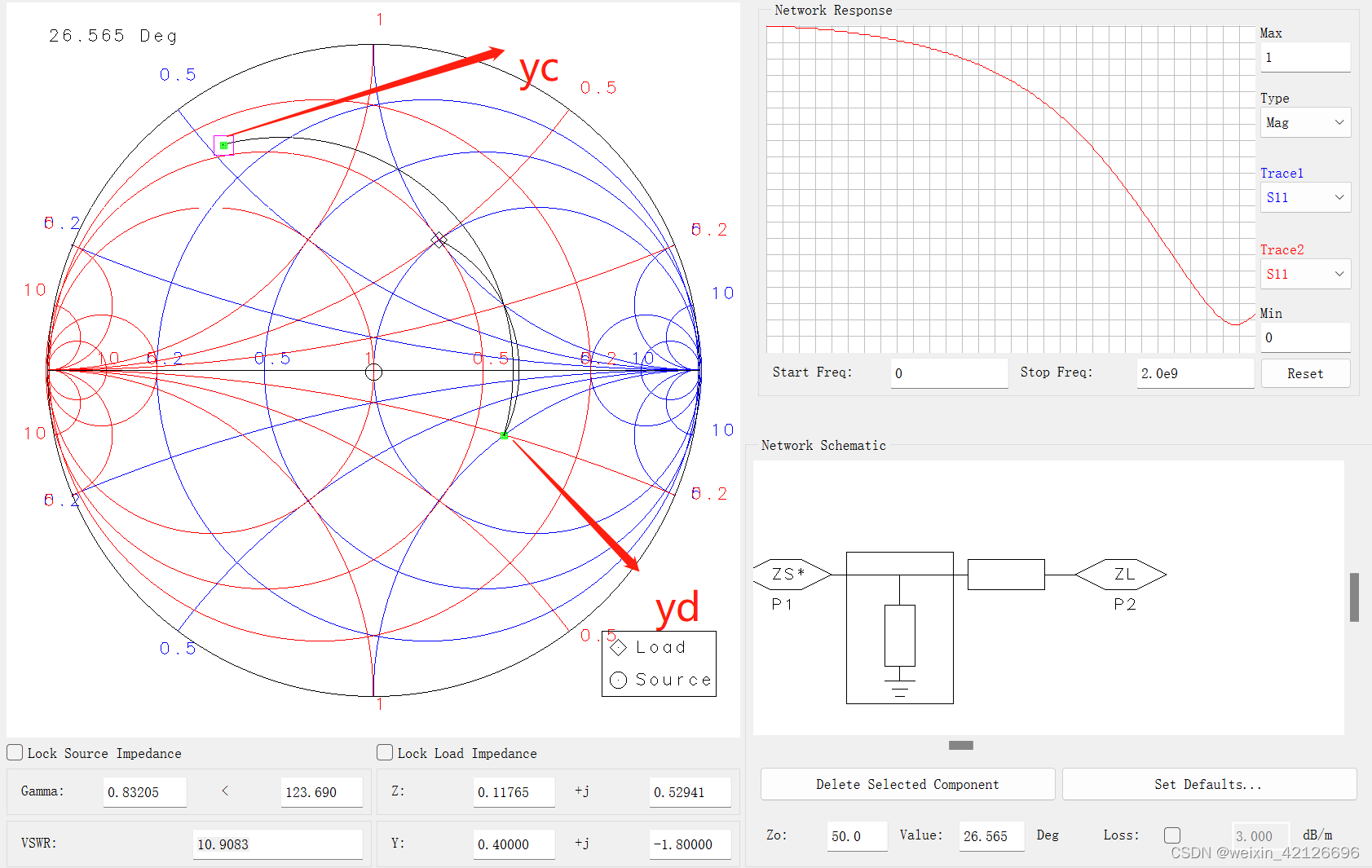1372x868 pixels.
Task: Click the Y imaginary field -1.80000
Action: [690, 844]
